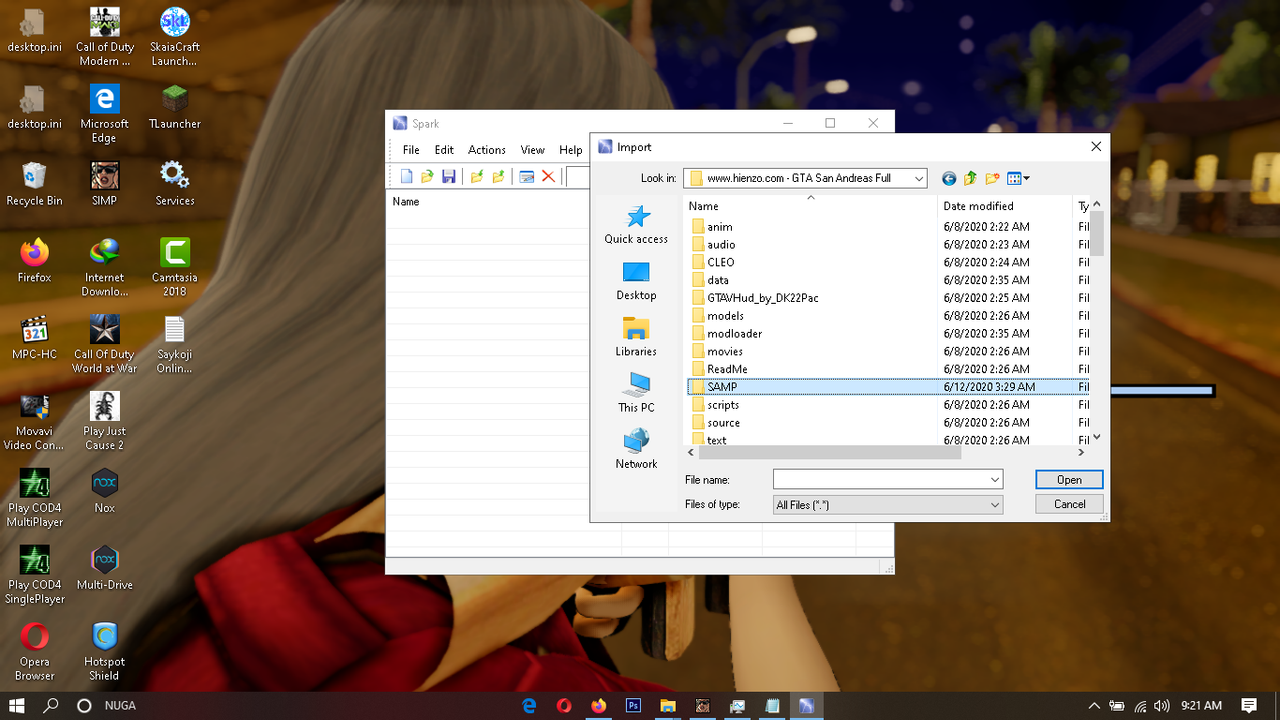Open Opera from the taskbar
Screen dimensions: 1280x720
pos(564,705)
